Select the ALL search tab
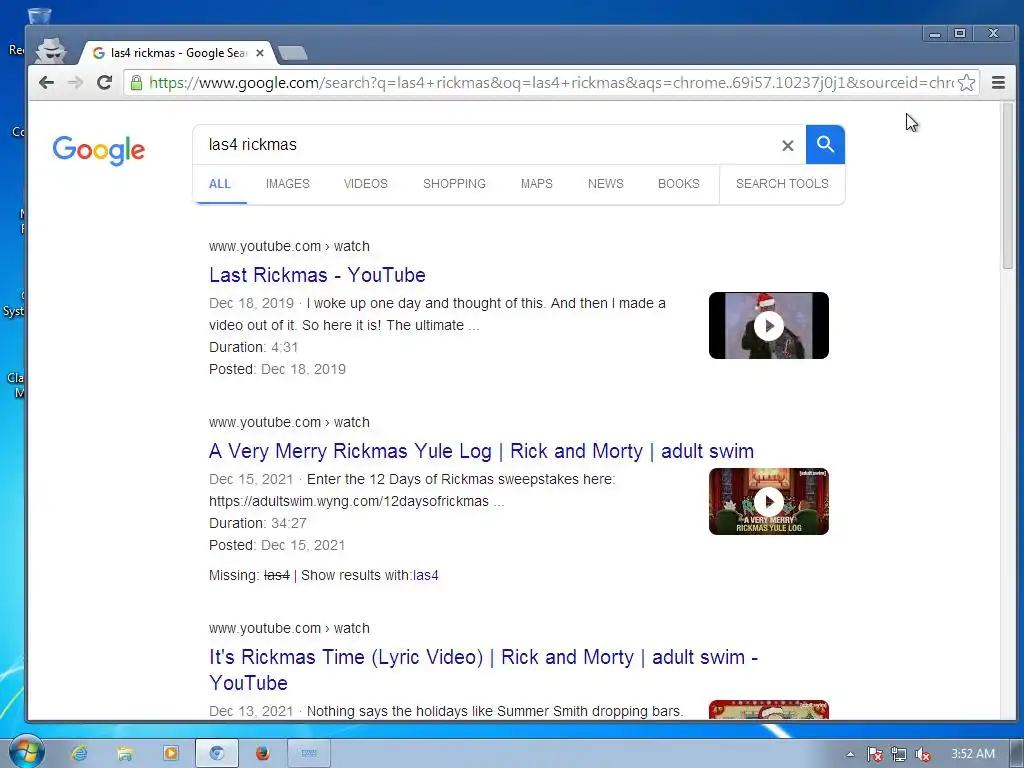 [219, 184]
